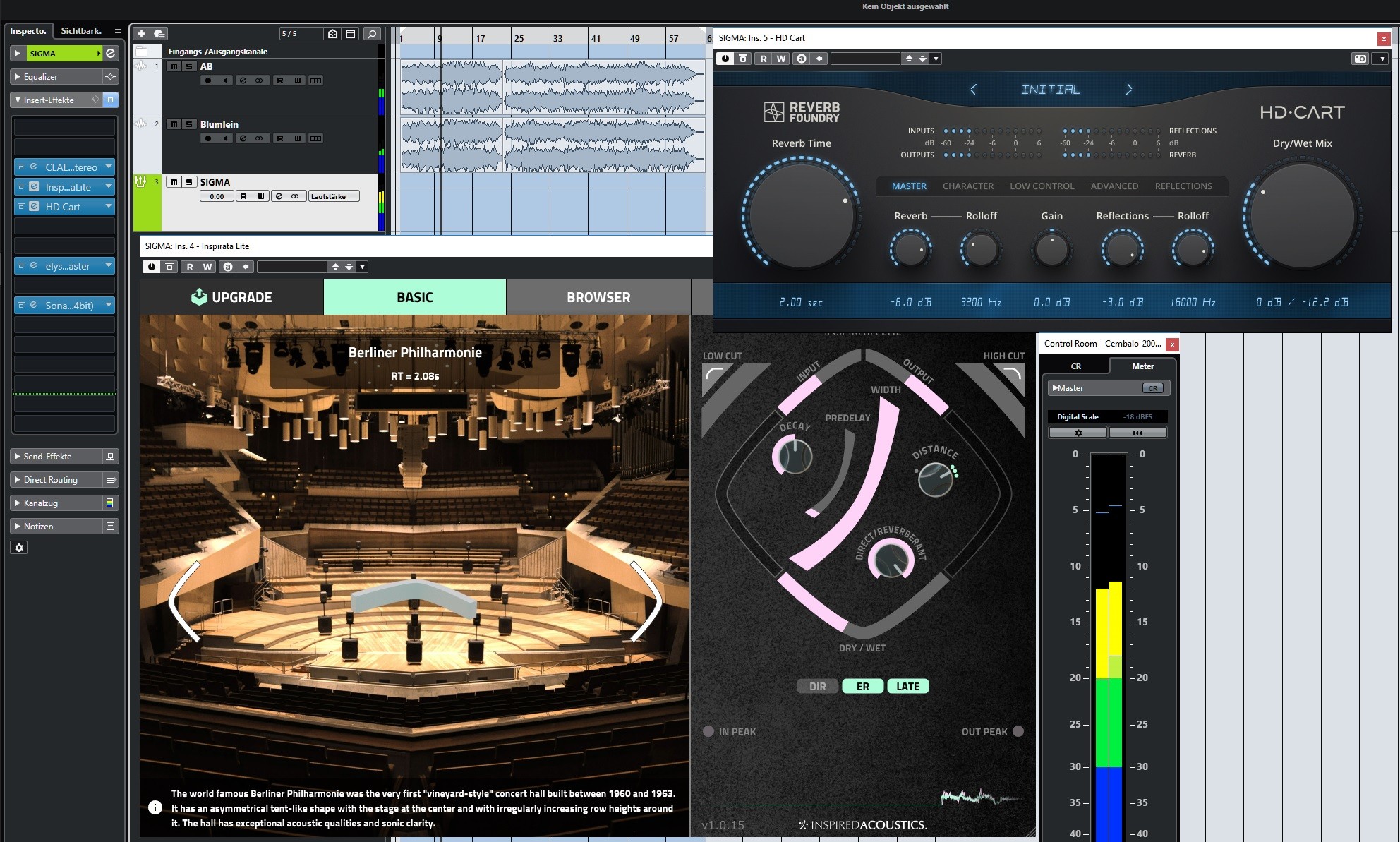Image resolution: width=1400 pixels, height=842 pixels.
Task: Open the CHARACTER tab in HD Cart
Action: (x=967, y=186)
